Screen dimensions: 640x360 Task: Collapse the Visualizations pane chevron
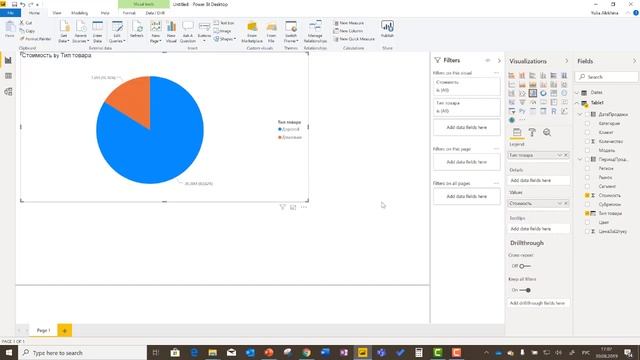(x=566, y=61)
